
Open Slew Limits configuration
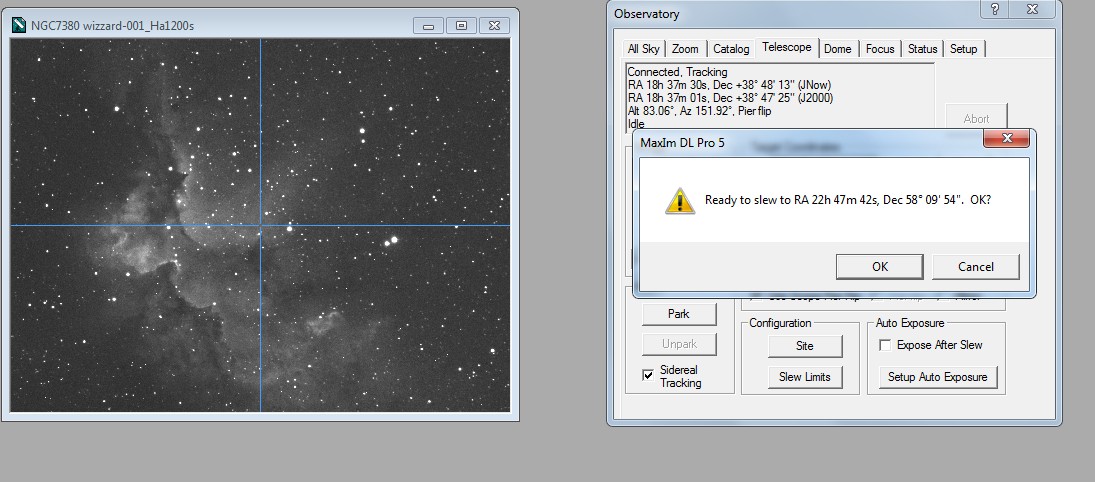coord(805,377)
